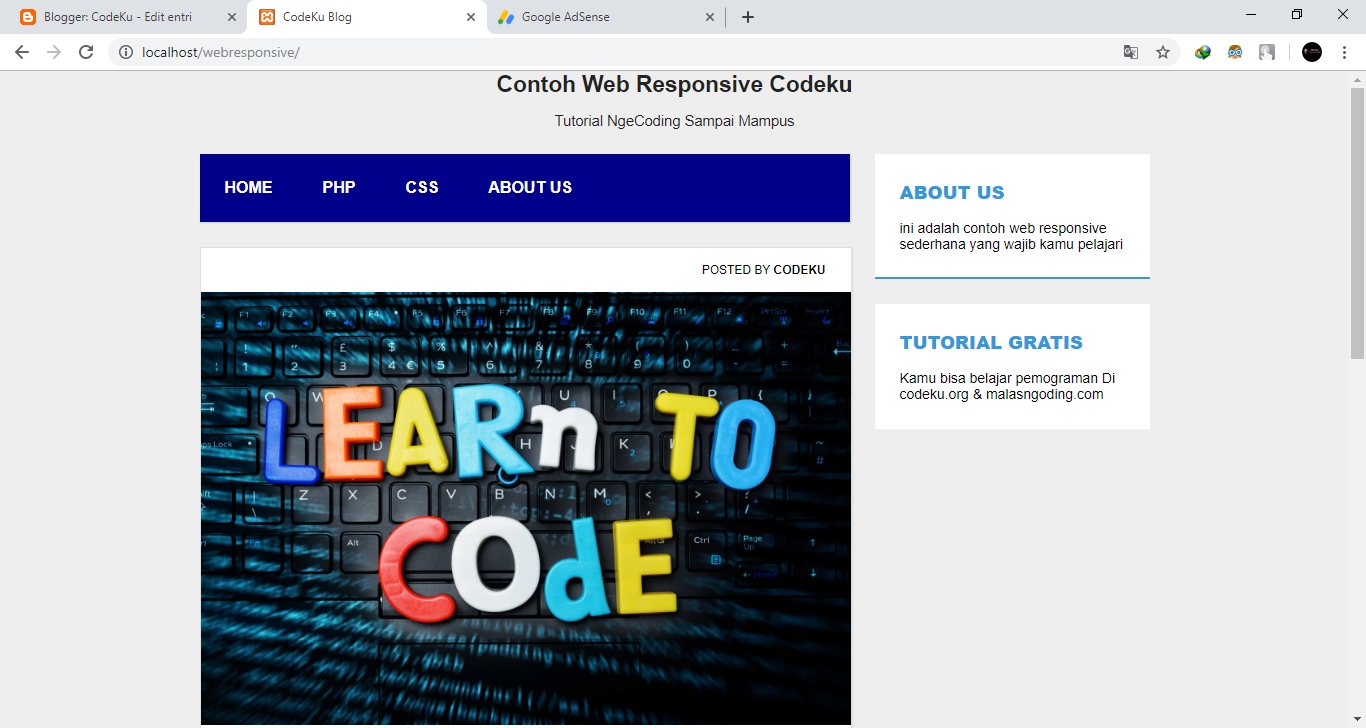This screenshot has width=1366, height=728.
Task: Click the page reload icon
Action: (85, 51)
